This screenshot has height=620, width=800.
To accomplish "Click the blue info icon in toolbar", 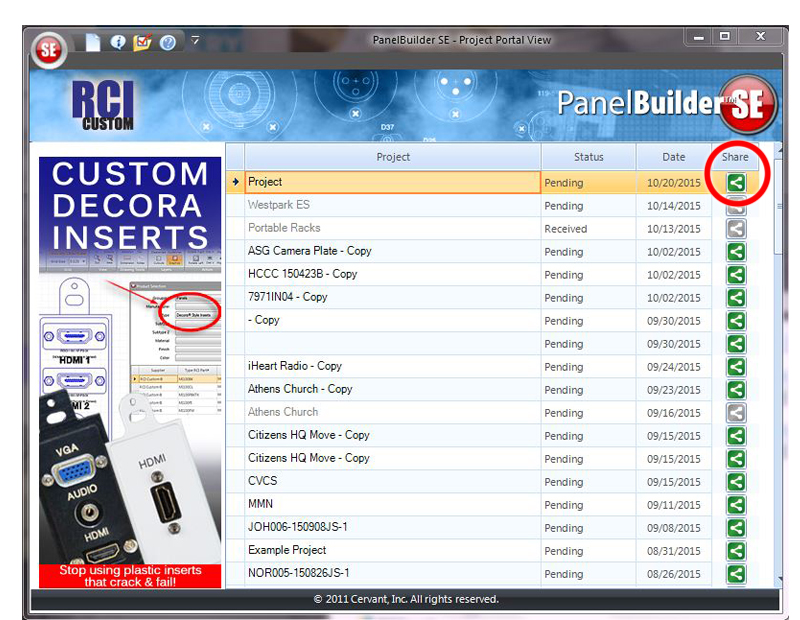I will tap(118, 42).
